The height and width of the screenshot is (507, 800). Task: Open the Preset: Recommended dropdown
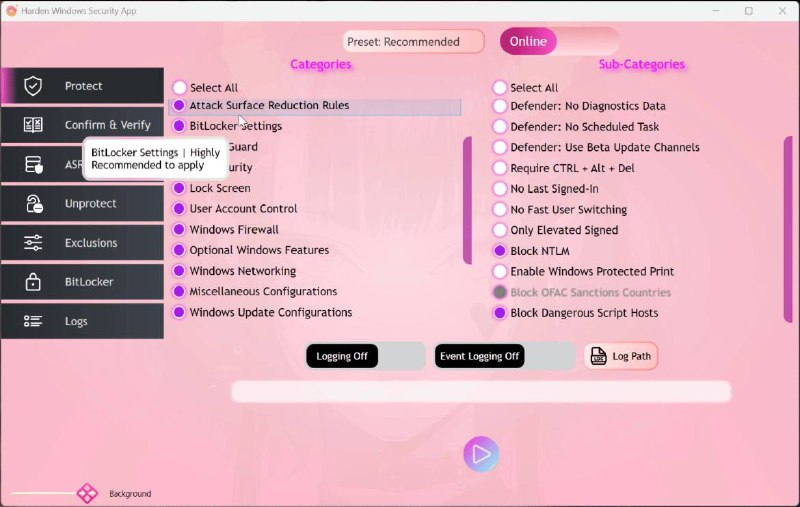click(x=413, y=42)
